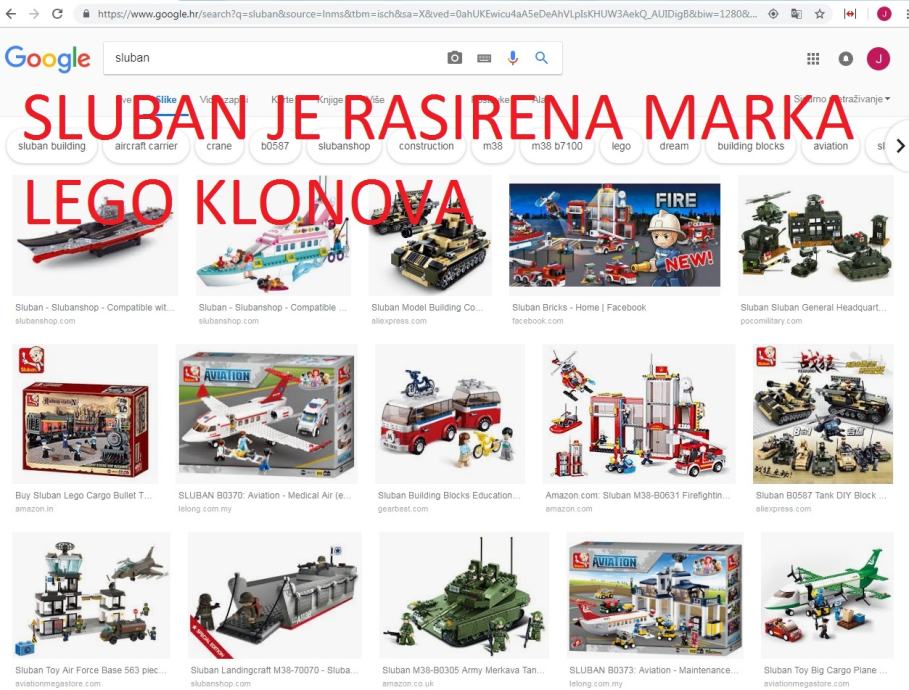The width and height of the screenshot is (909, 690).
Task: Filter by 'slubanshop' chip
Action: (344, 146)
